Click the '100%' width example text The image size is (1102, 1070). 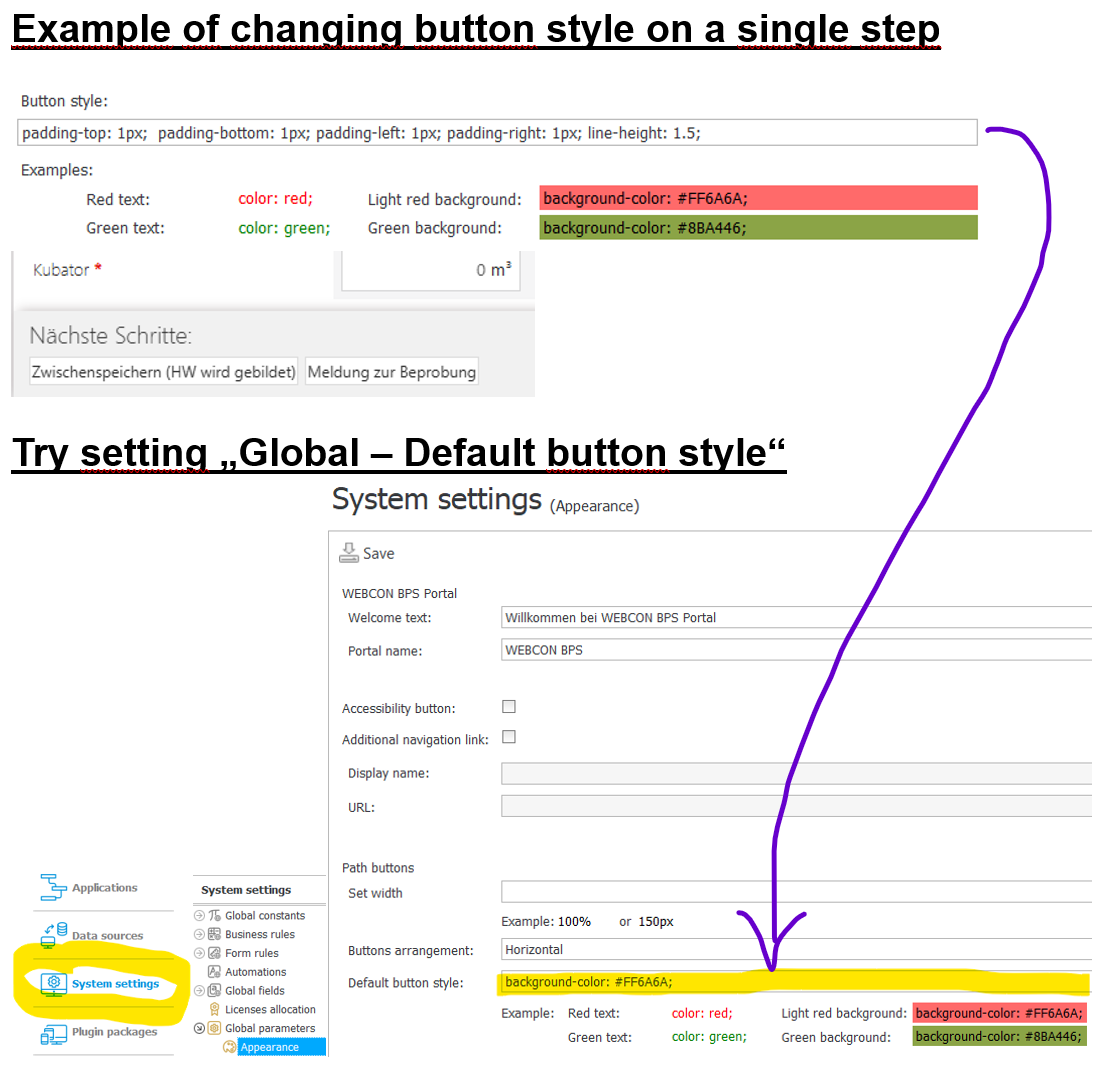click(x=575, y=922)
